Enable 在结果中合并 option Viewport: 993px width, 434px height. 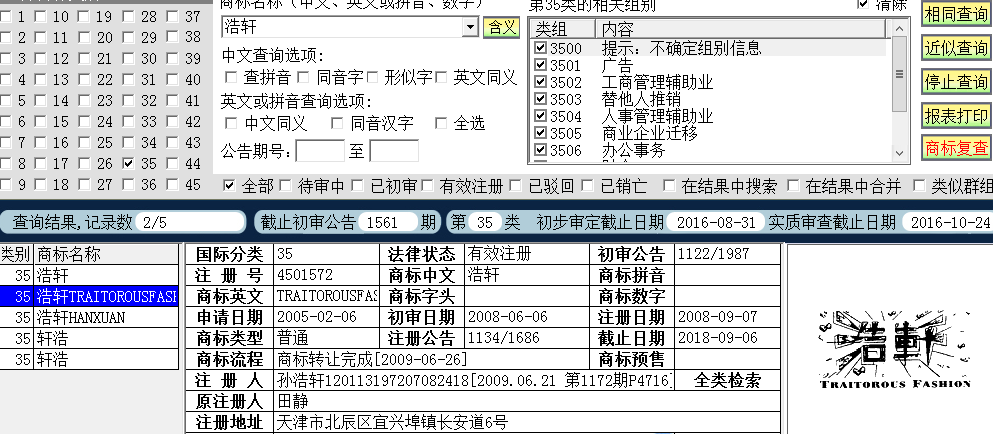click(x=793, y=186)
